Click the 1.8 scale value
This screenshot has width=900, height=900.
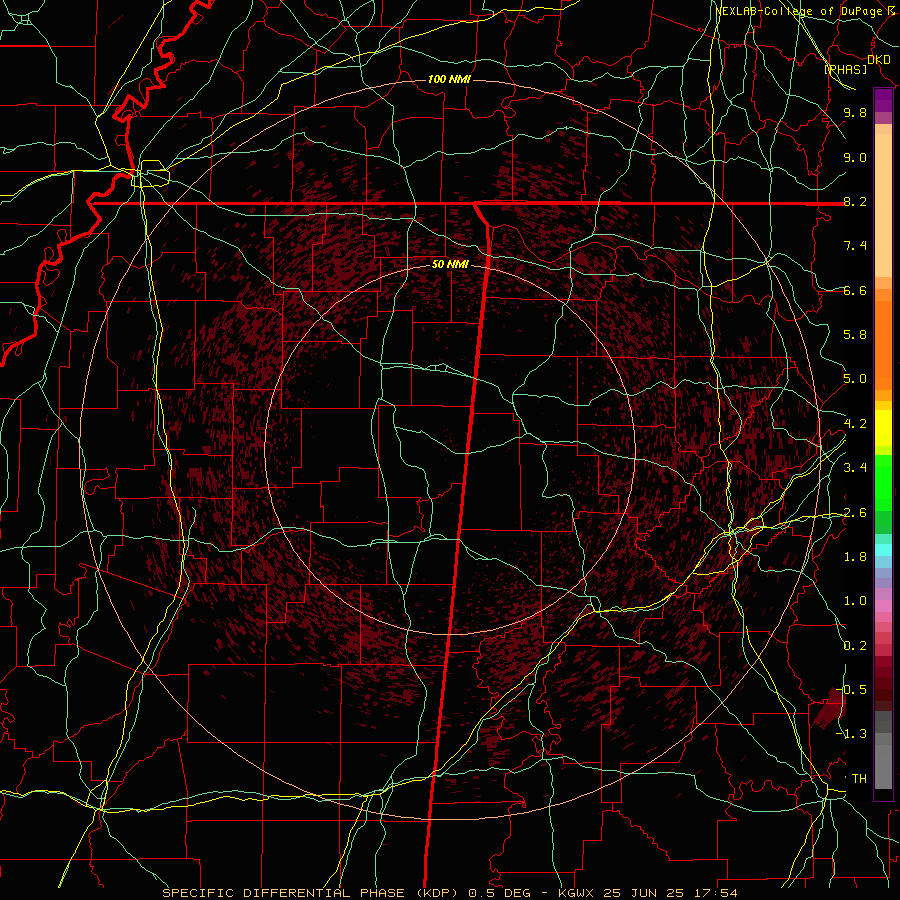click(x=855, y=557)
